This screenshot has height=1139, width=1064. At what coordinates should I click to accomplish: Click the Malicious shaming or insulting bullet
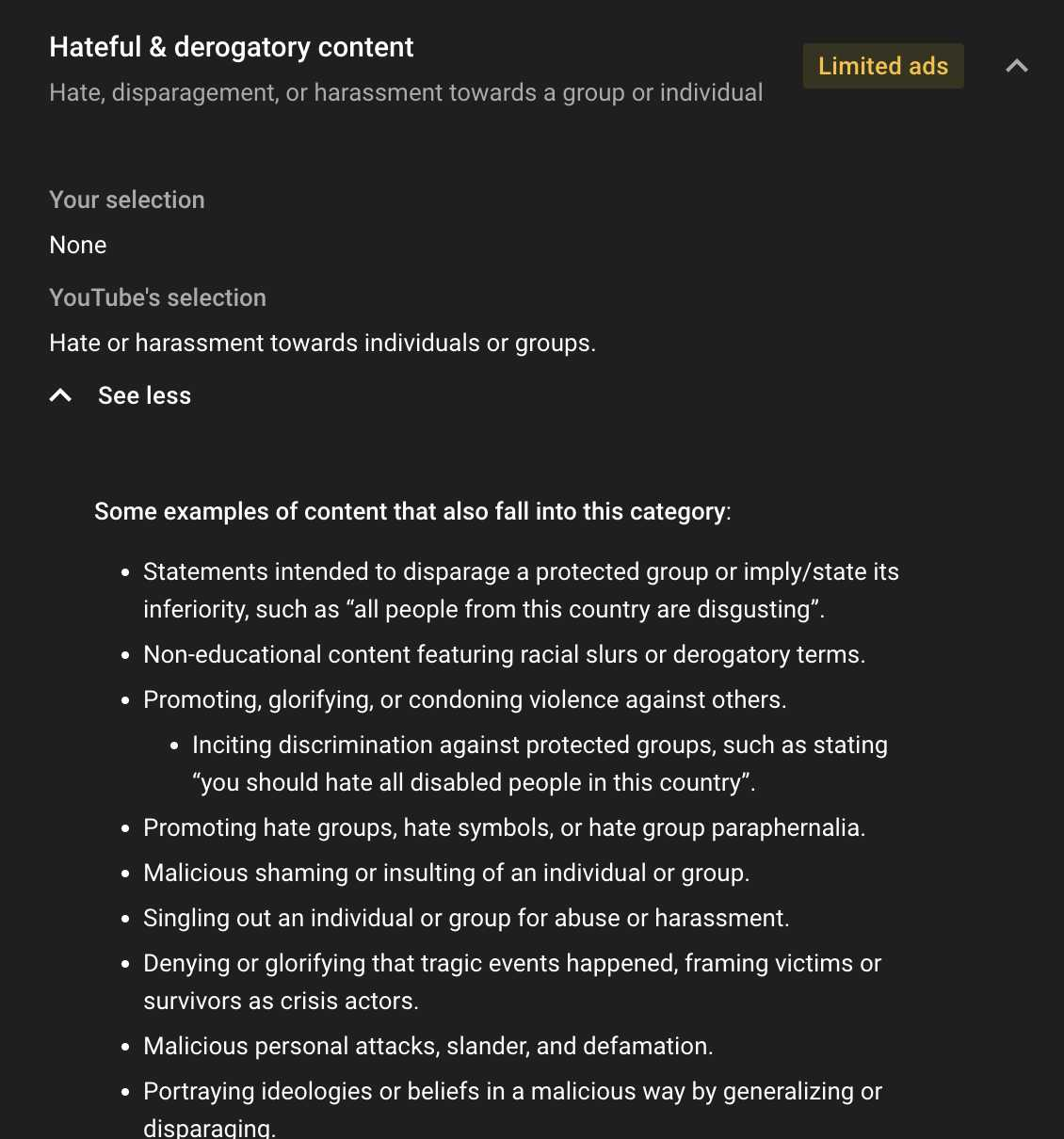coord(446,873)
